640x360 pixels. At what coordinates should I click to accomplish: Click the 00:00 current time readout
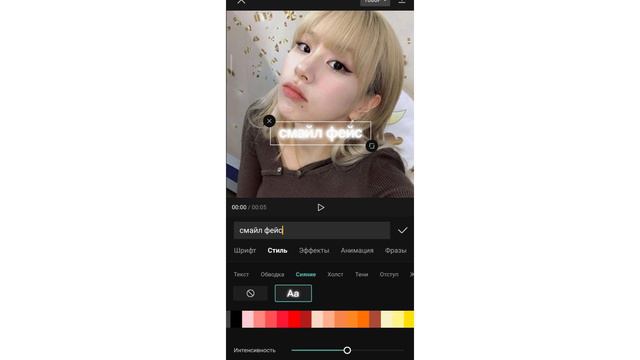point(239,207)
